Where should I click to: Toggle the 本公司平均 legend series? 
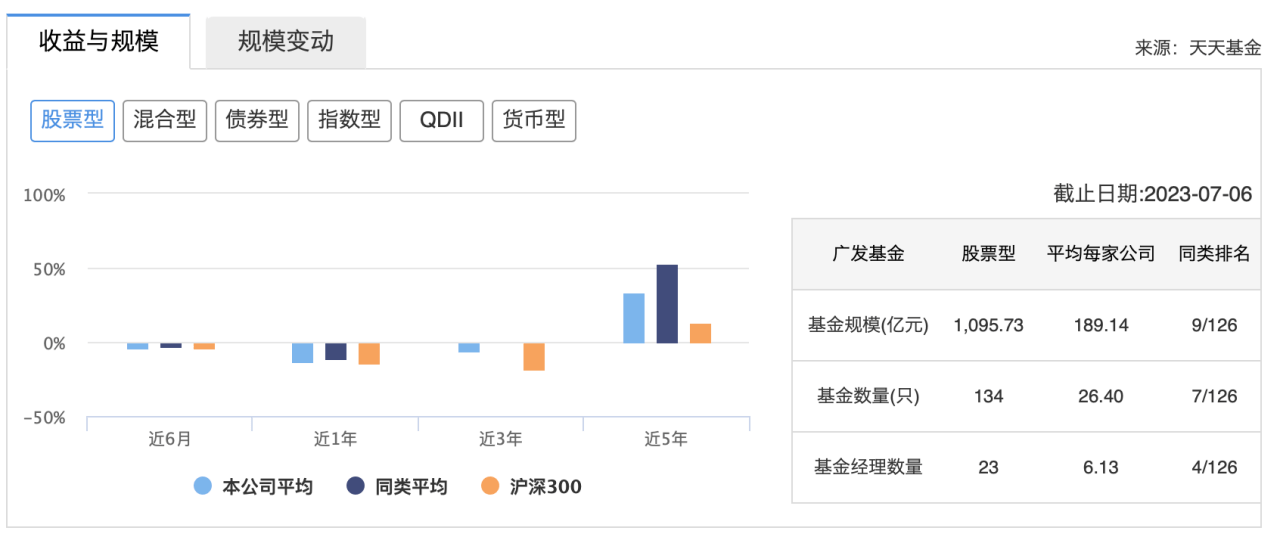(x=253, y=487)
